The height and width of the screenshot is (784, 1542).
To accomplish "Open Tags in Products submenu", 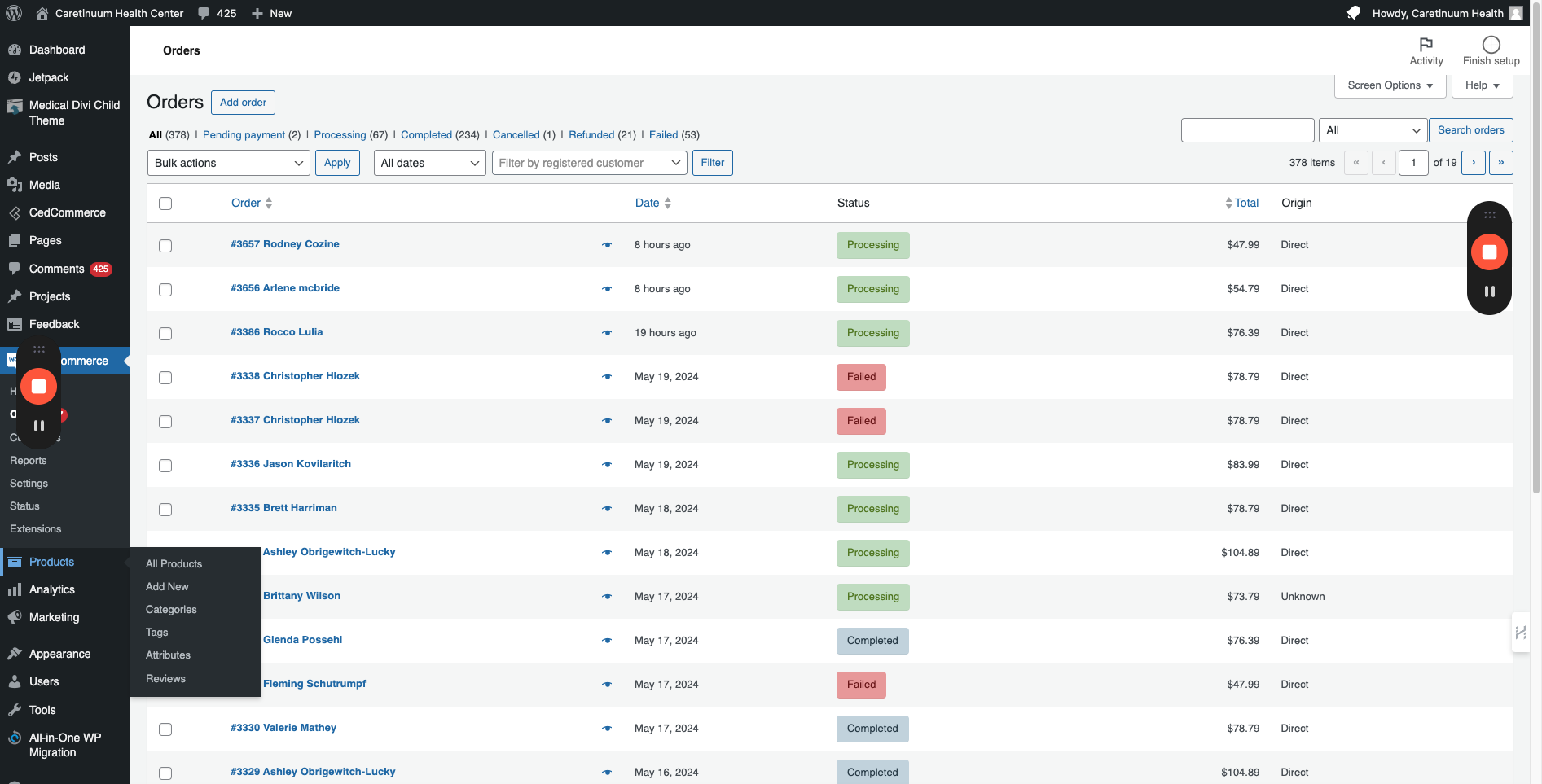I will 156,632.
